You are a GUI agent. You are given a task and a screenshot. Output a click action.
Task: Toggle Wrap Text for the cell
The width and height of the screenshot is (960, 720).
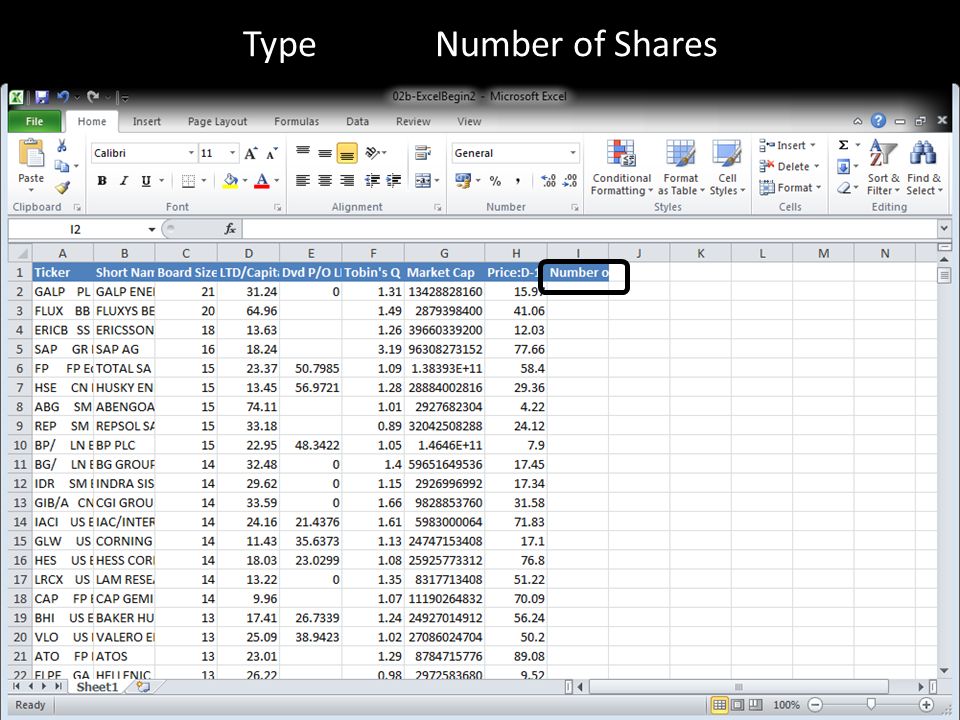click(422, 152)
